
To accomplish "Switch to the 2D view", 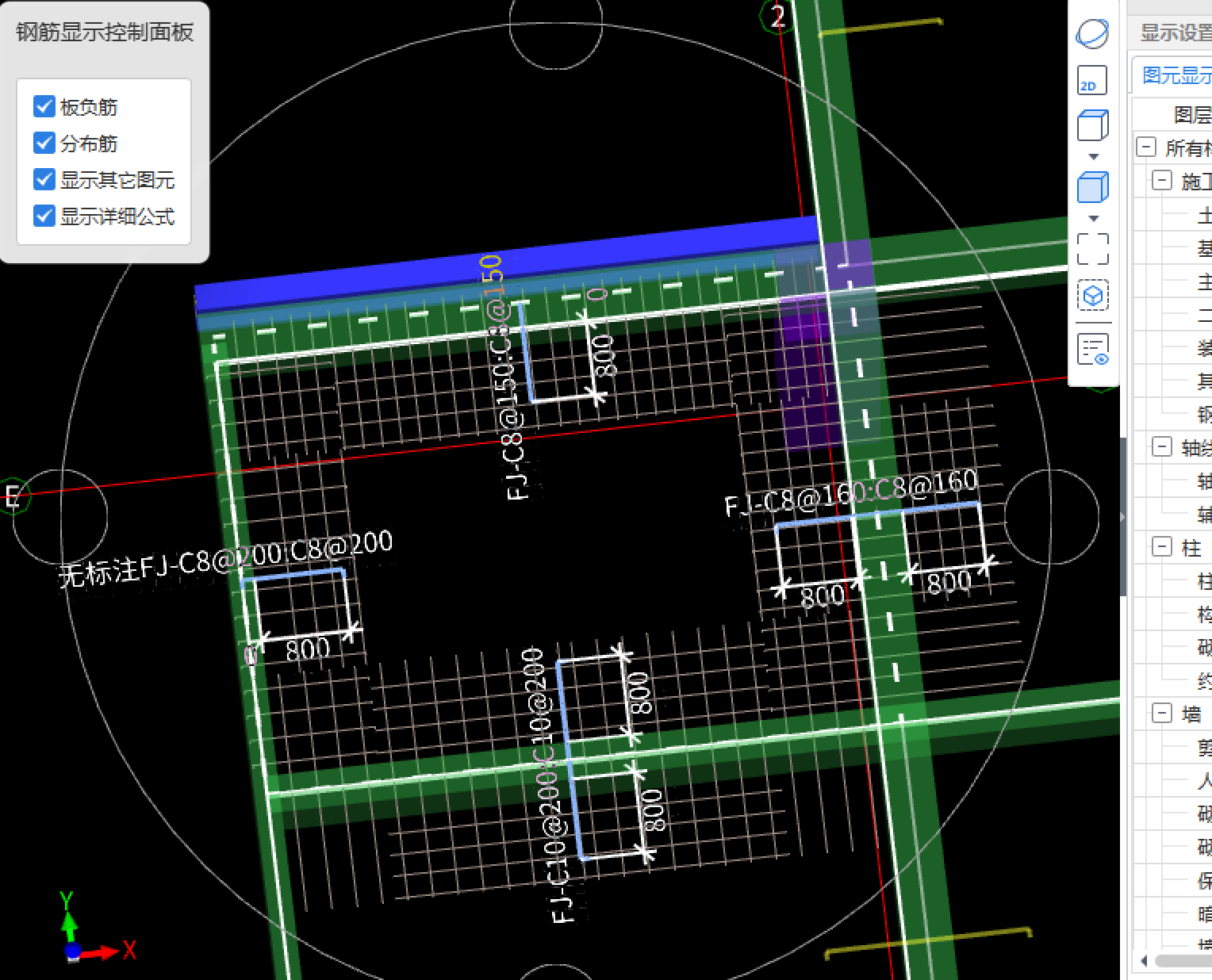I will coord(1092,80).
